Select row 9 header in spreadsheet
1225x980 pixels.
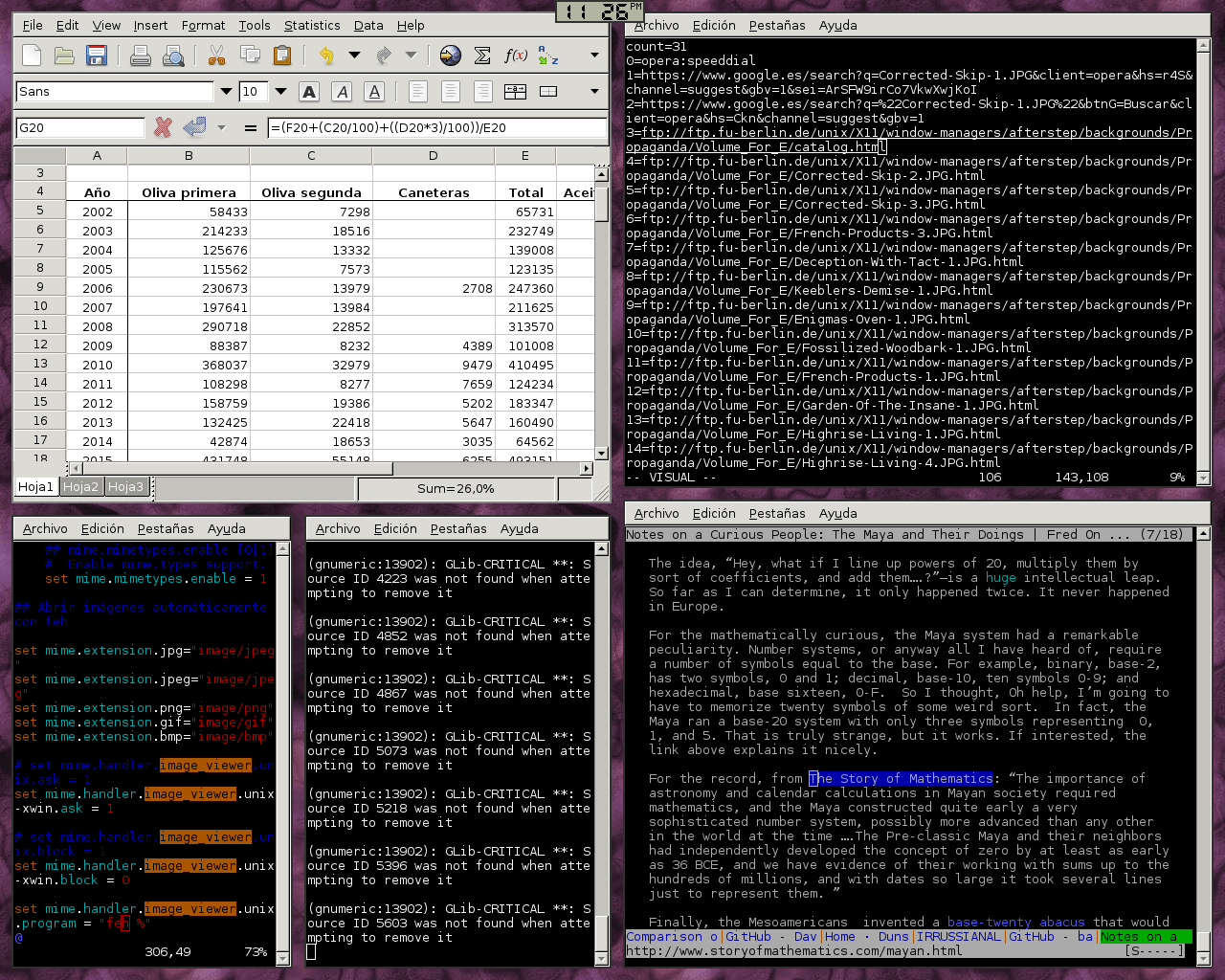pos(40,287)
